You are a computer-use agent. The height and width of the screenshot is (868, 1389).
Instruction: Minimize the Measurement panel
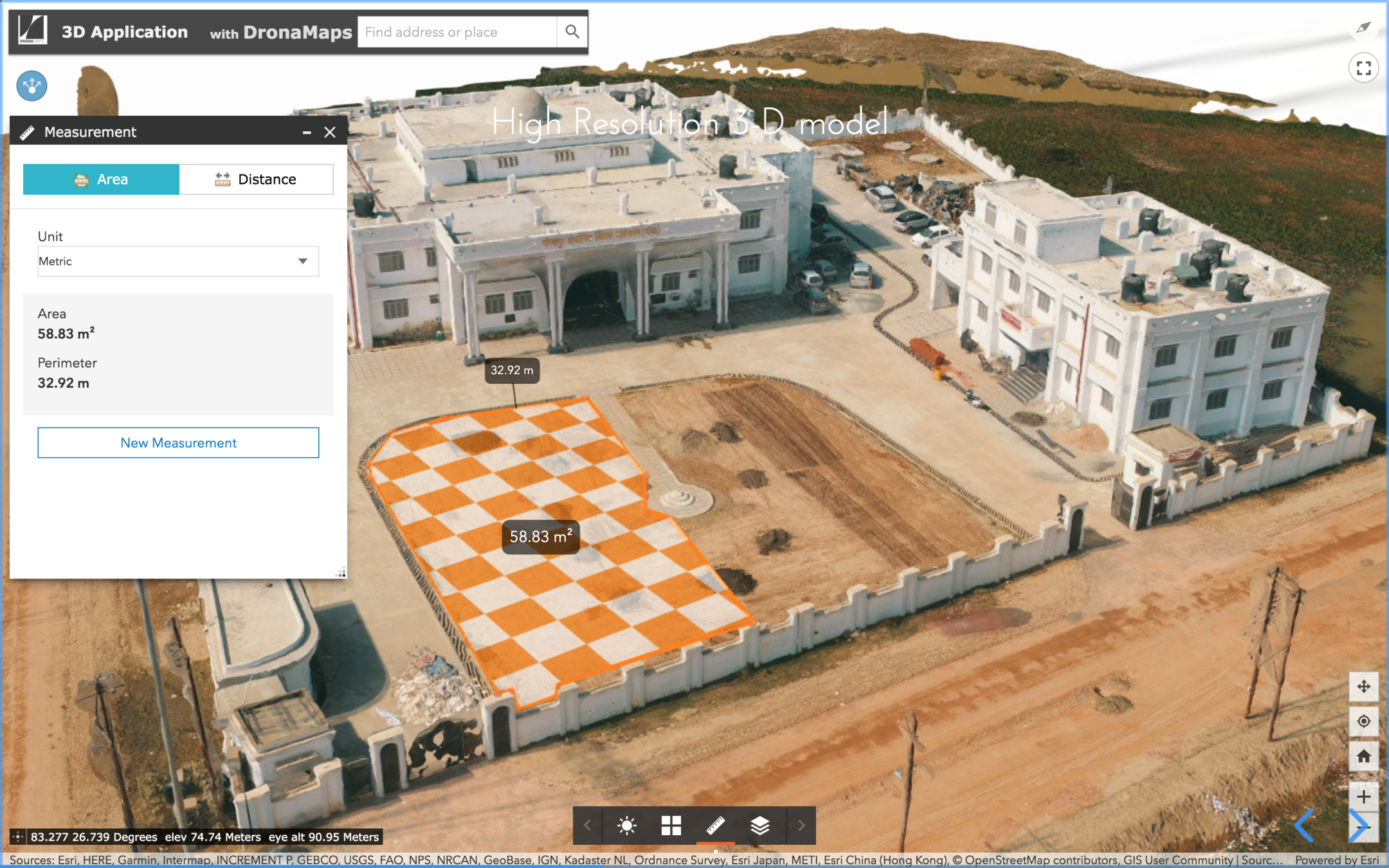(307, 132)
